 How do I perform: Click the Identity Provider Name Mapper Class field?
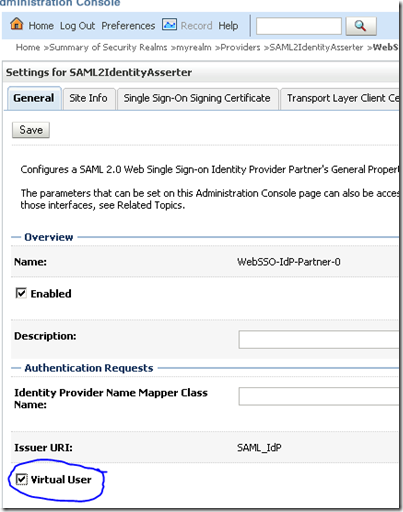(319, 396)
